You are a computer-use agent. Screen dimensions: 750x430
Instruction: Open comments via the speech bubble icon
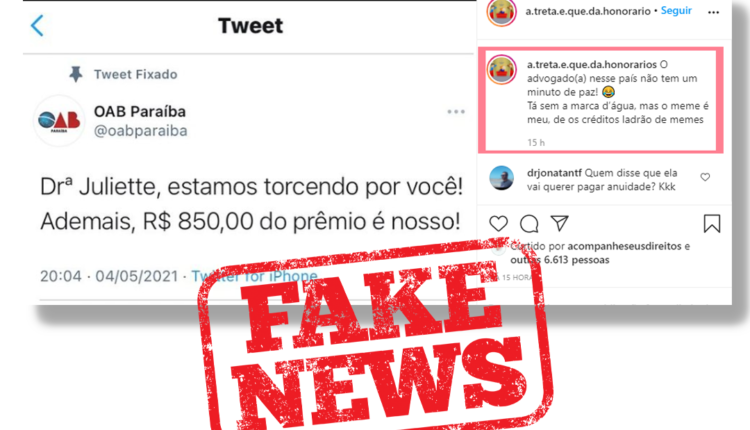(x=529, y=223)
